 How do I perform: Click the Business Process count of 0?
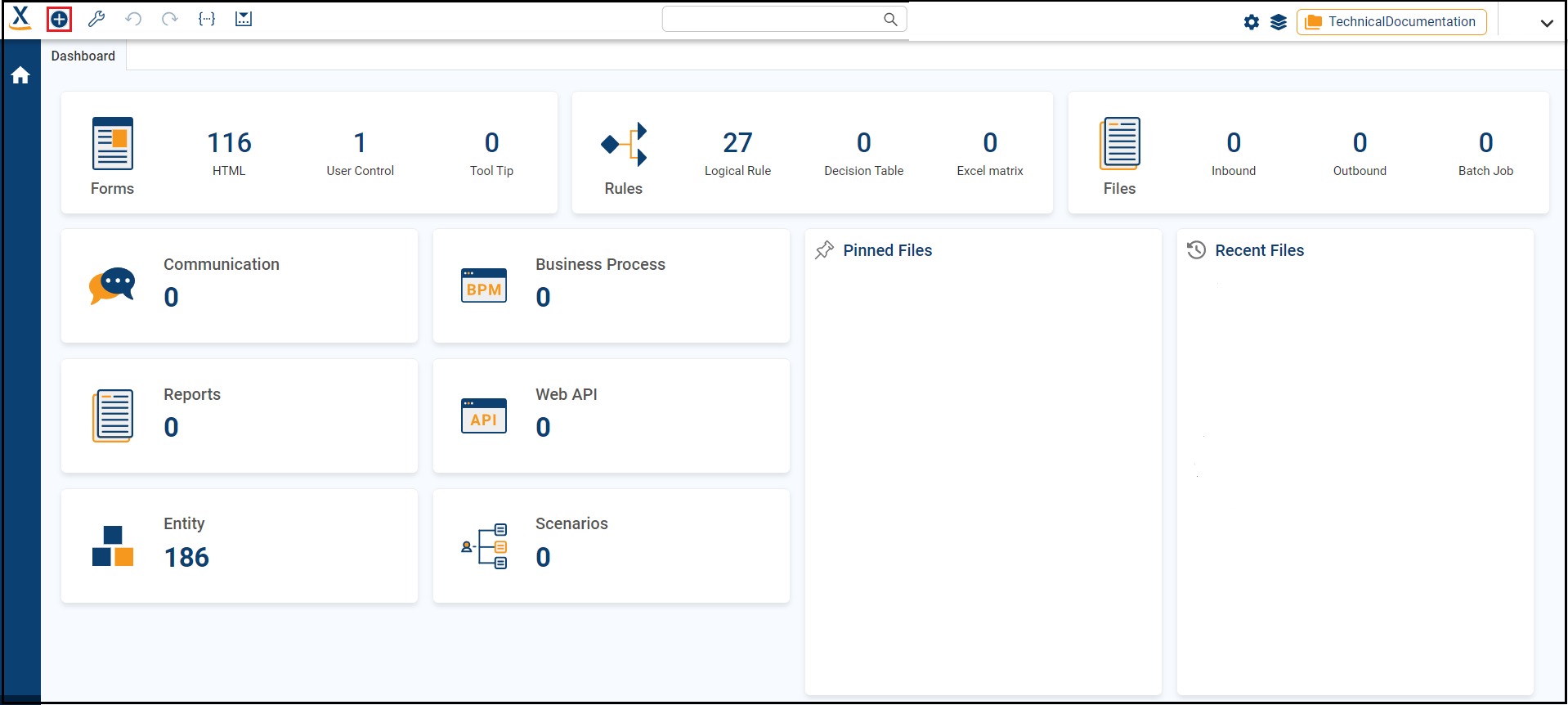point(543,297)
